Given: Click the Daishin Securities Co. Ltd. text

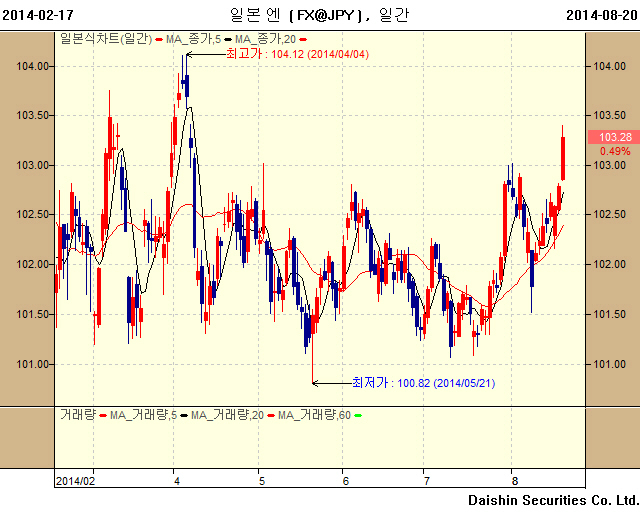Looking at the screenshot, I should click(x=552, y=498).
